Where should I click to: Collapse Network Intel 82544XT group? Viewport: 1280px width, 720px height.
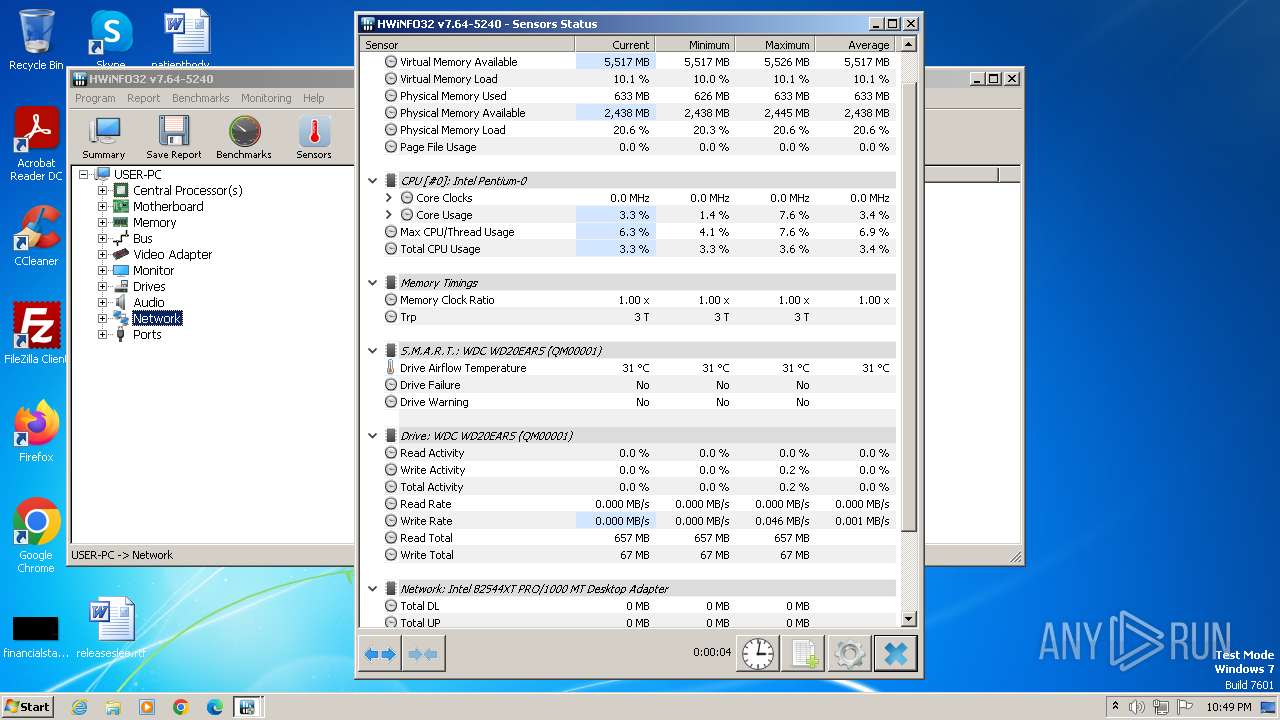pos(372,589)
